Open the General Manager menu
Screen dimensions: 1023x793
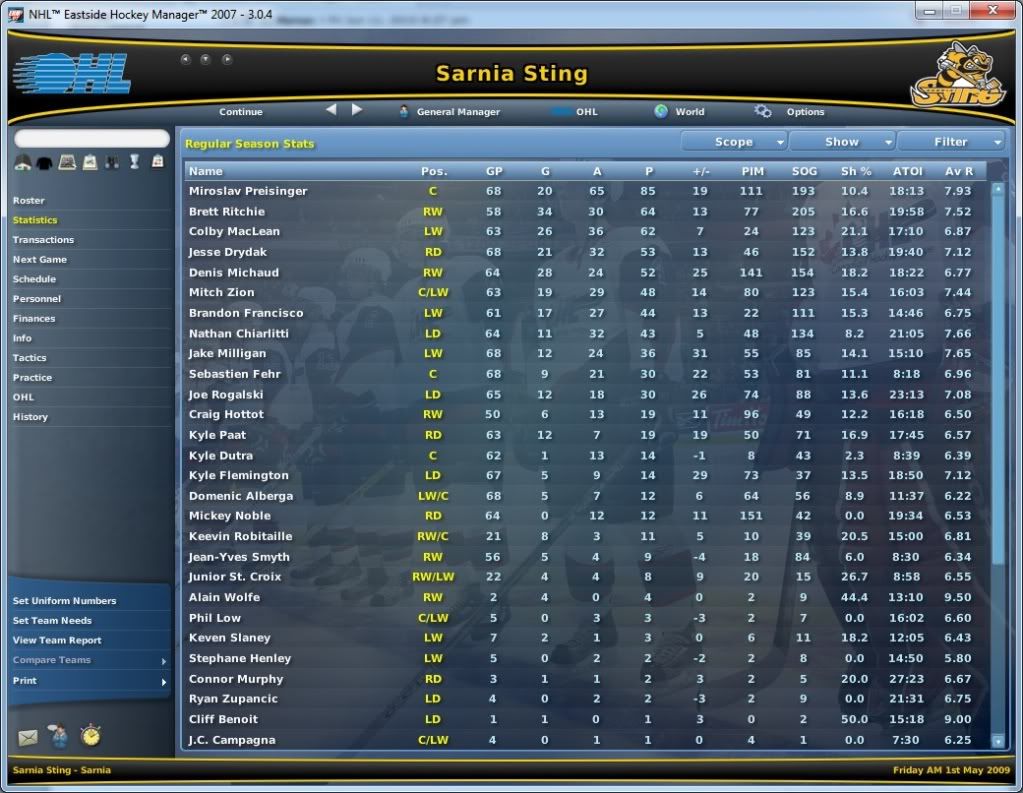click(x=458, y=112)
